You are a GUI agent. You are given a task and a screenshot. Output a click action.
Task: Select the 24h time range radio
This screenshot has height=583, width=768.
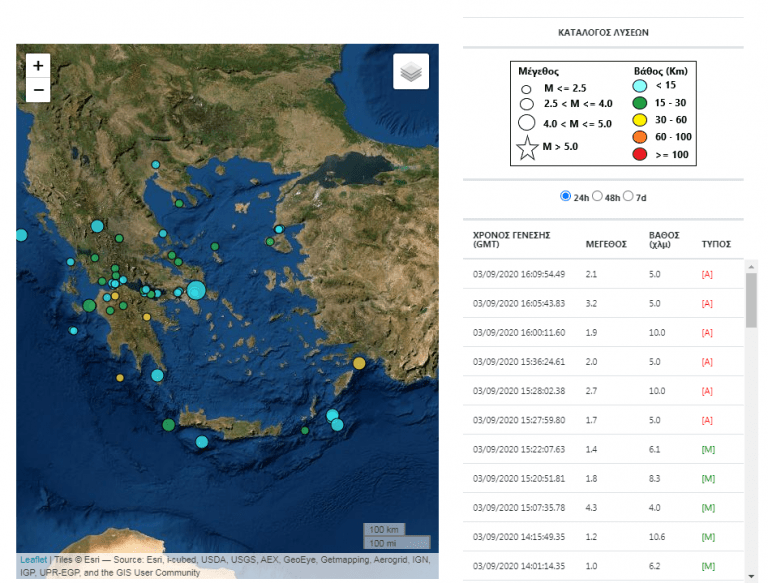(x=565, y=196)
